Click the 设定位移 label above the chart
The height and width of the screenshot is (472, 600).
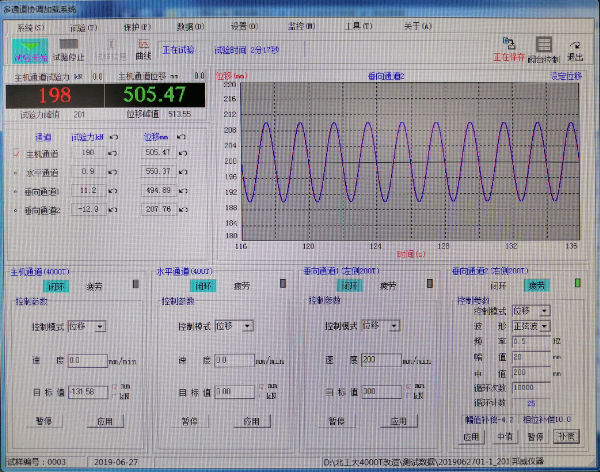tap(566, 76)
